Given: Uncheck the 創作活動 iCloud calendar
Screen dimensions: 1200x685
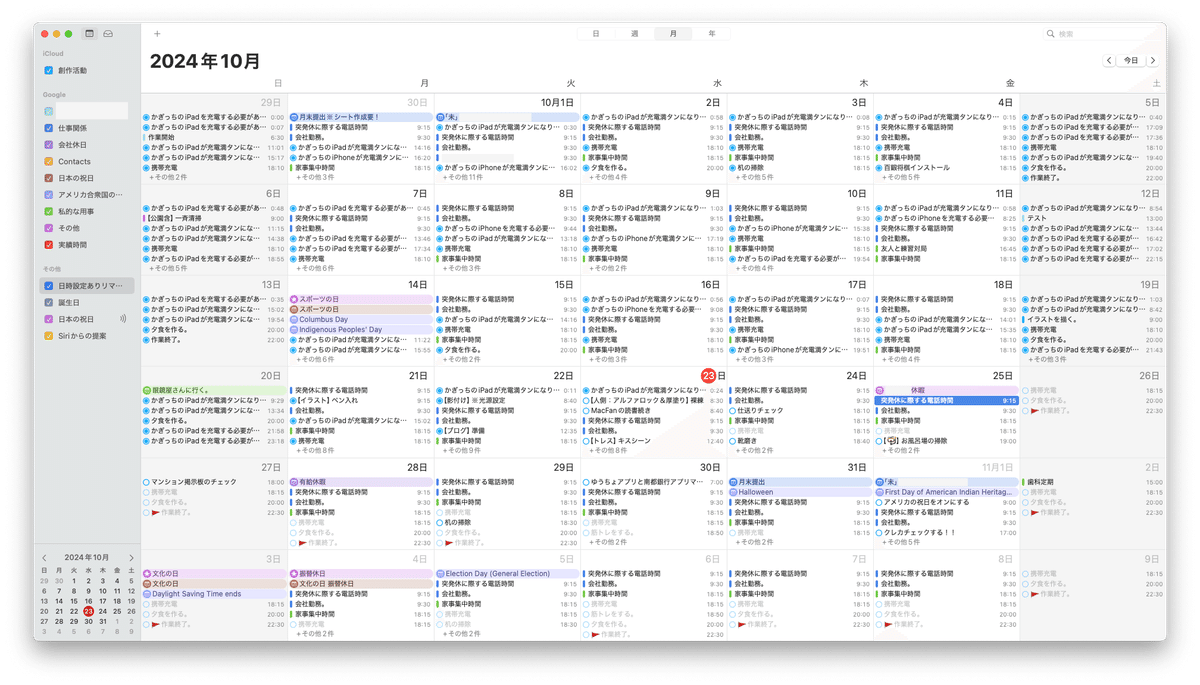Looking at the screenshot, I should tap(49, 71).
